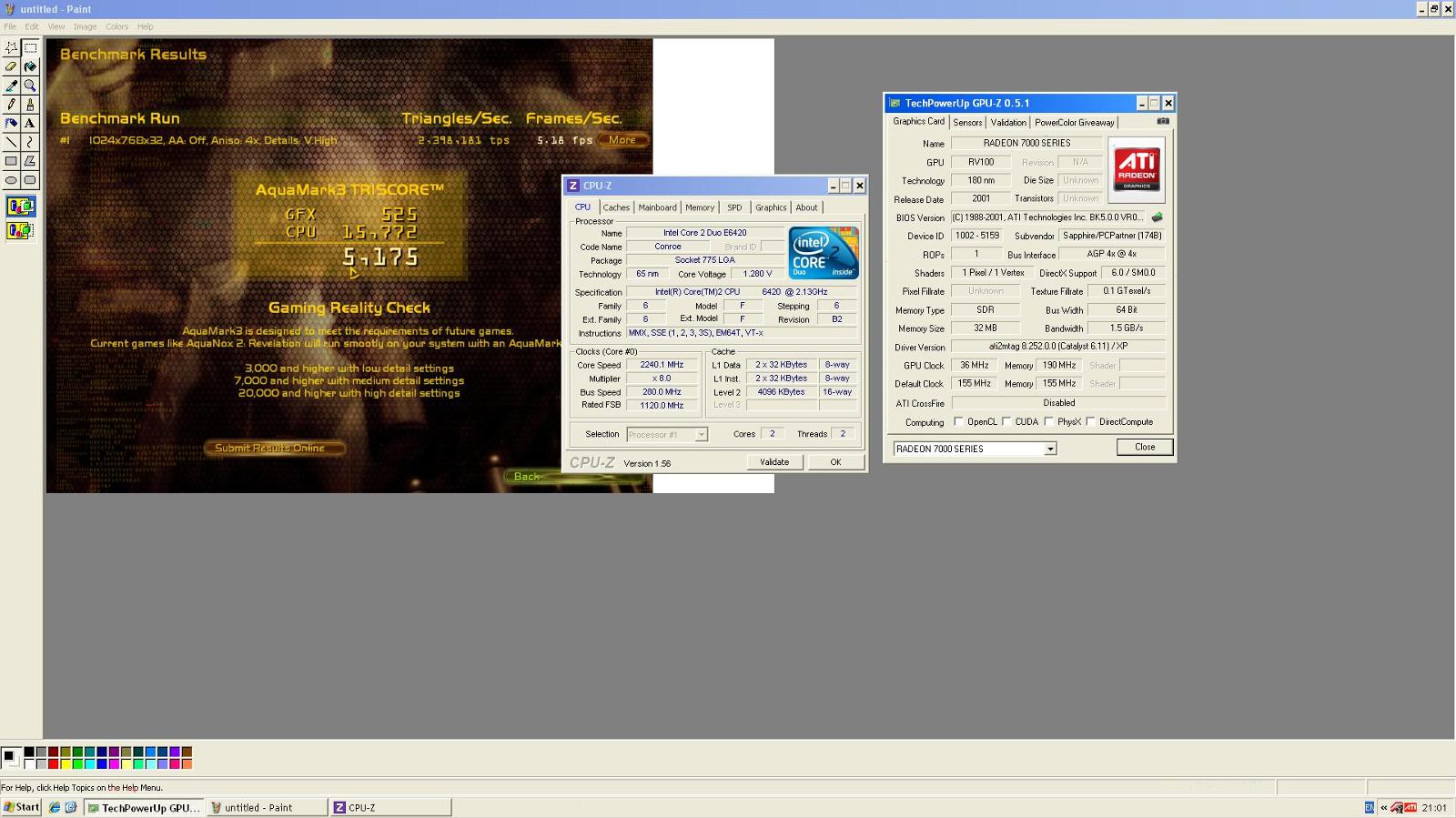The width and height of the screenshot is (1456, 818).
Task: Choose the Airbrush spray tool
Action: tap(11, 123)
